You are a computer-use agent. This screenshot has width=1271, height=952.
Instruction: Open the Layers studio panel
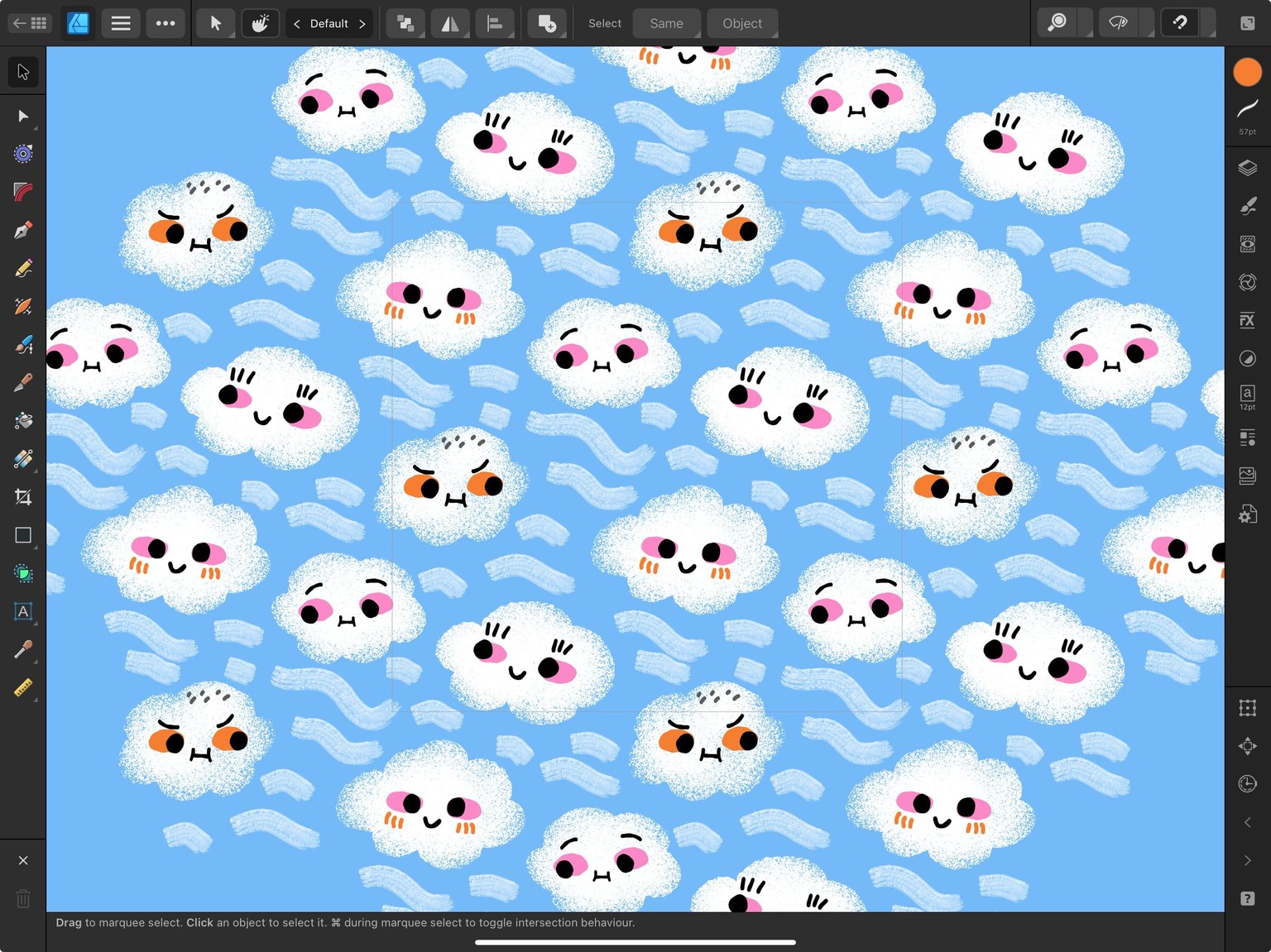(x=1248, y=168)
